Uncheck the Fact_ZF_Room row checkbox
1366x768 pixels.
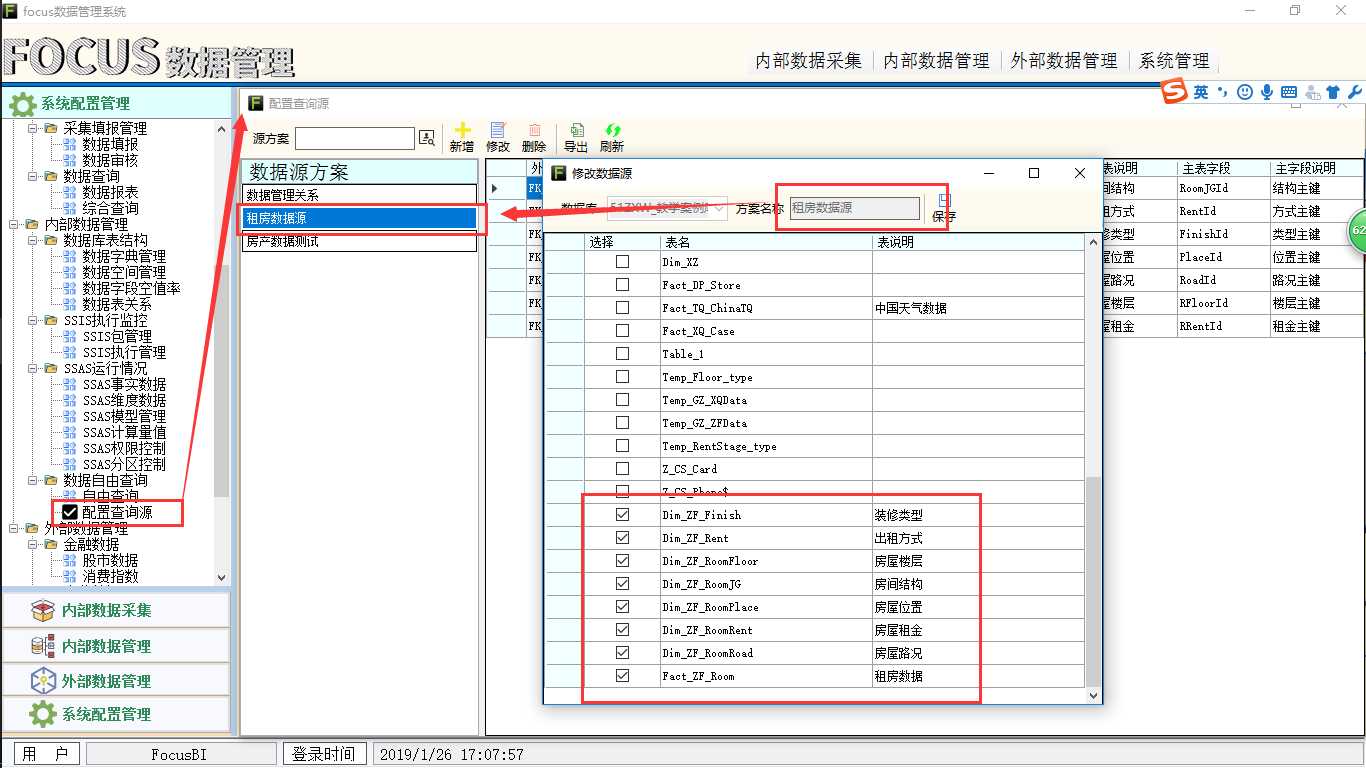pos(622,676)
